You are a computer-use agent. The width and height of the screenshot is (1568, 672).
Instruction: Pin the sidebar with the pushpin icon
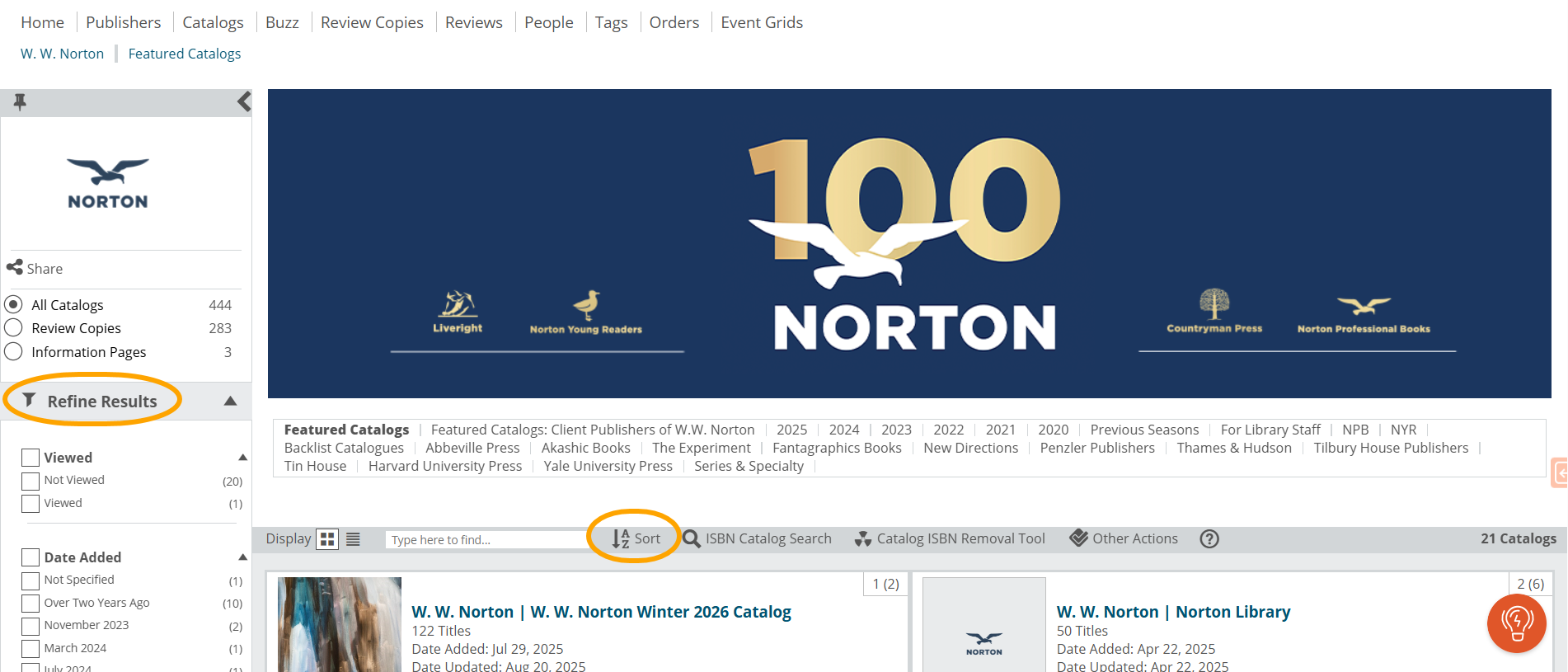[x=20, y=102]
